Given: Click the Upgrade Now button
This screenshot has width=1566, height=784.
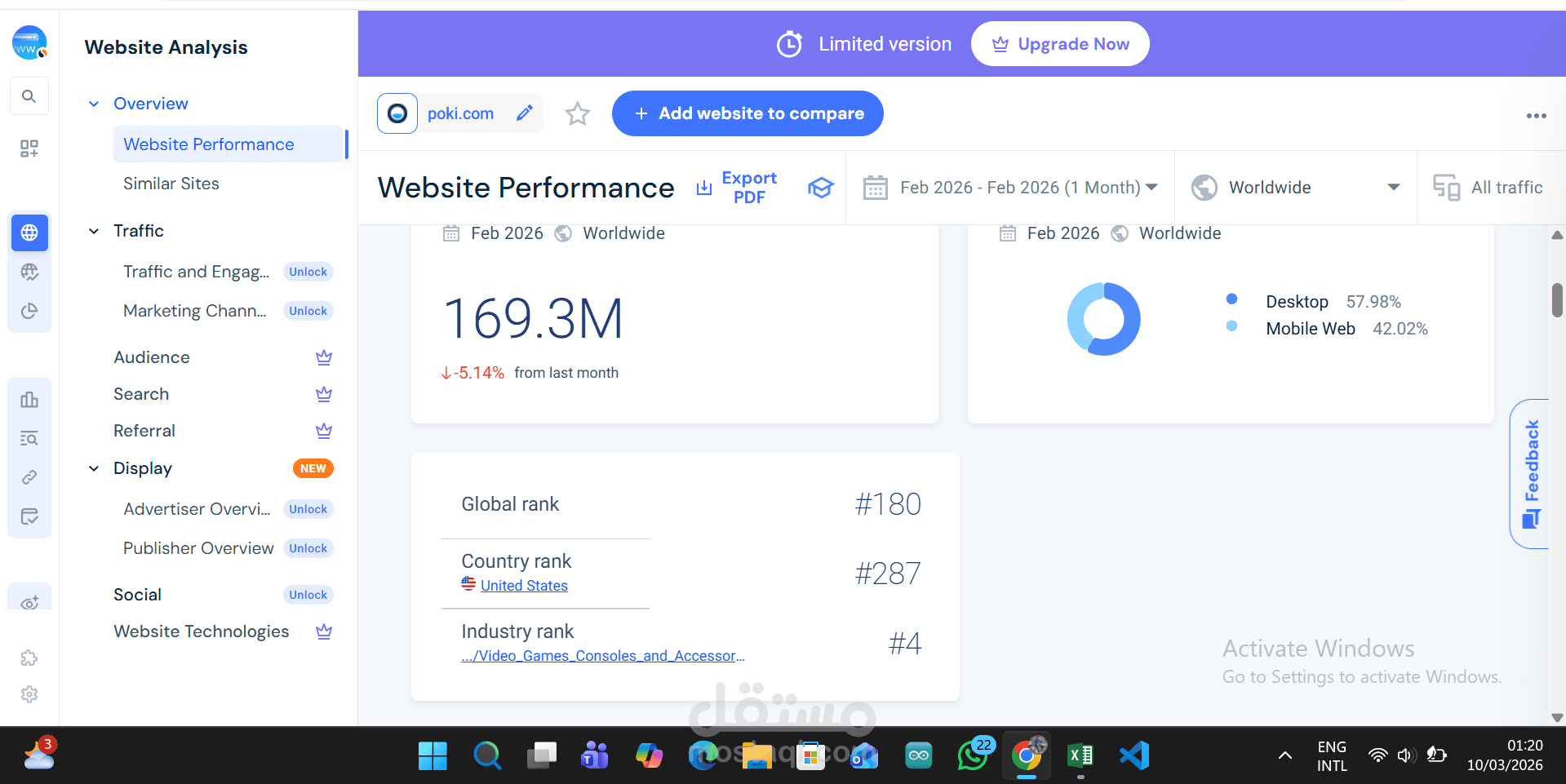Looking at the screenshot, I should click(x=1060, y=44).
